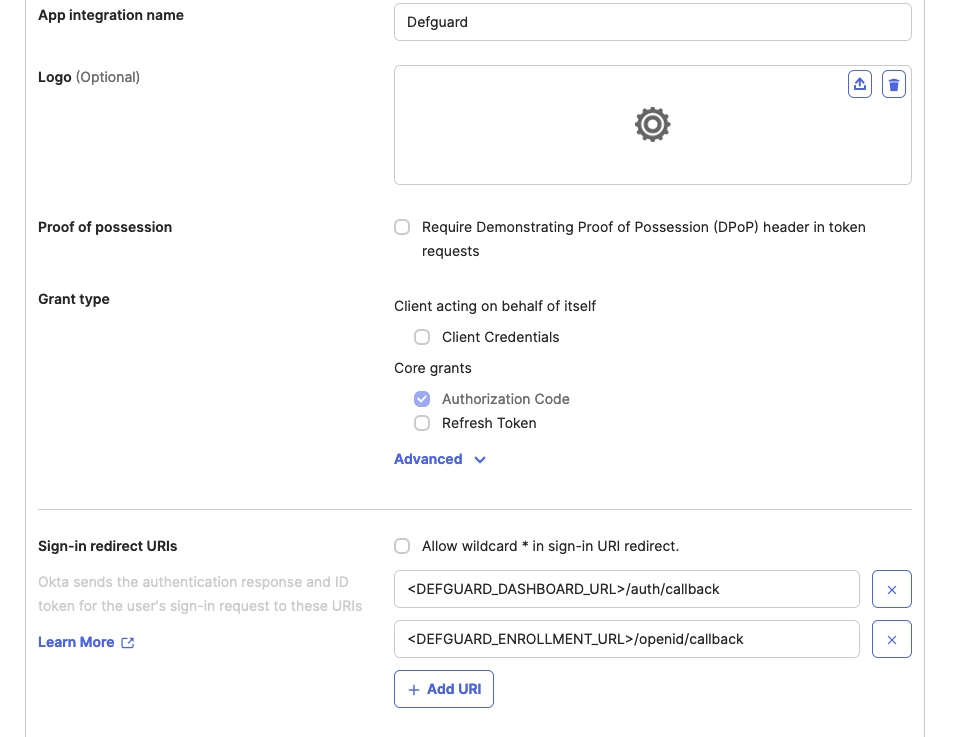Click the plus icon on Add URI
The width and height of the screenshot is (978, 737).
(x=414, y=689)
